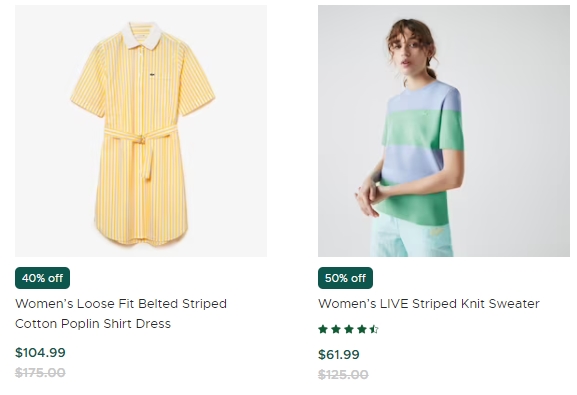577x395 pixels.
Task: Click the white collar of the shirt dress
Action: point(142,35)
